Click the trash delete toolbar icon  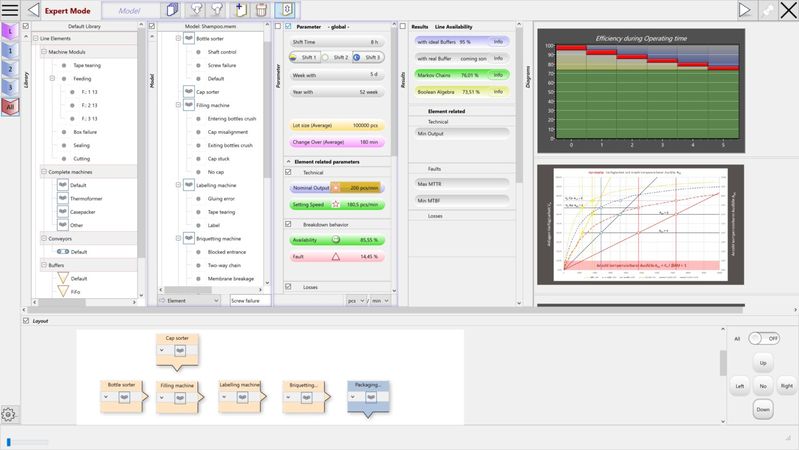tap(260, 10)
